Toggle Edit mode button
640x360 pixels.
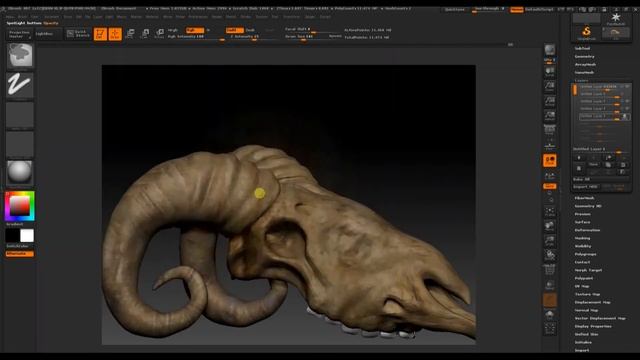pyautogui.click(x=100, y=34)
